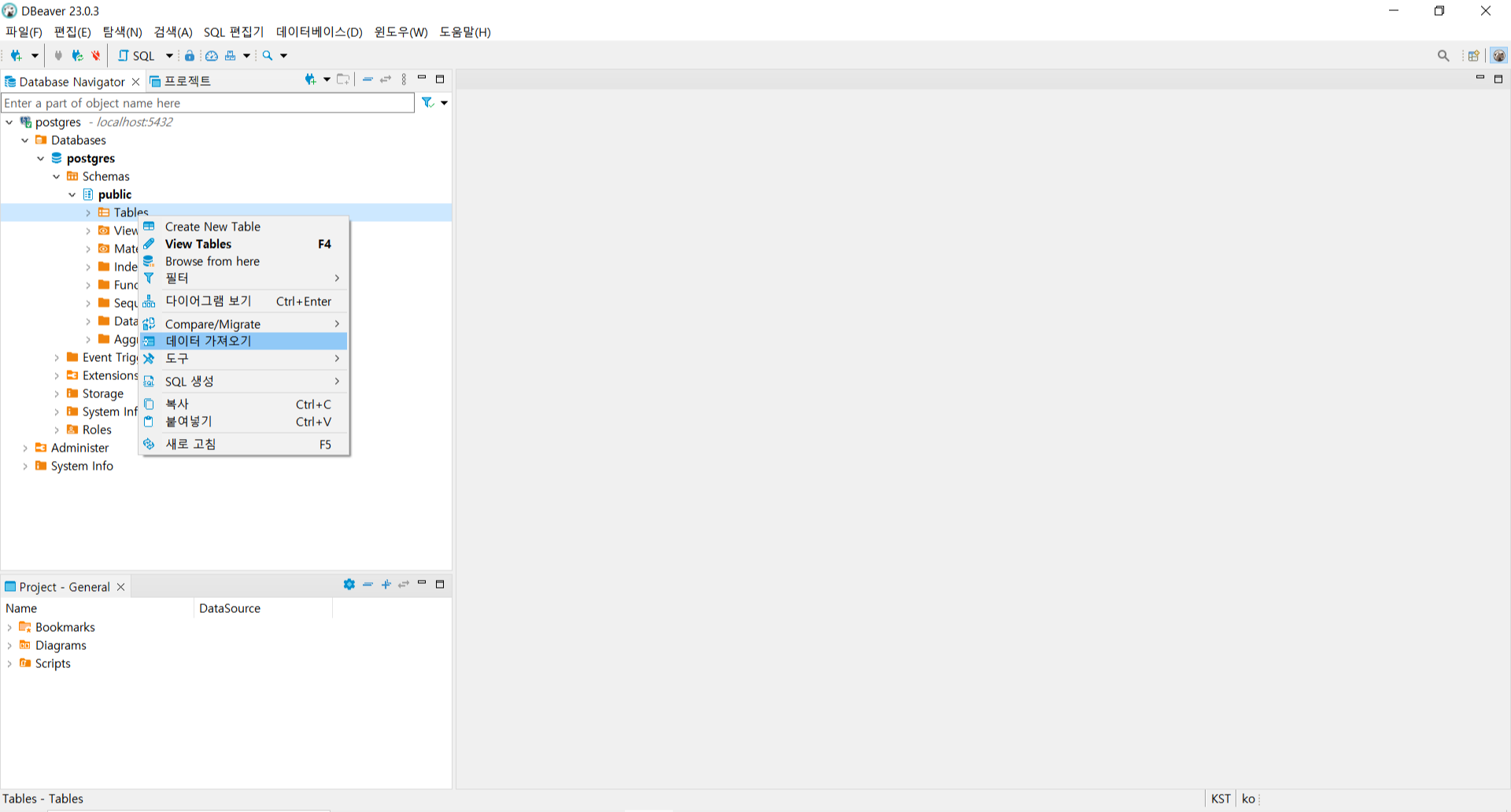Viewport: 1511px width, 812px height.
Task: Open the Database Navigator view menu (three dots)
Action: pos(404,79)
